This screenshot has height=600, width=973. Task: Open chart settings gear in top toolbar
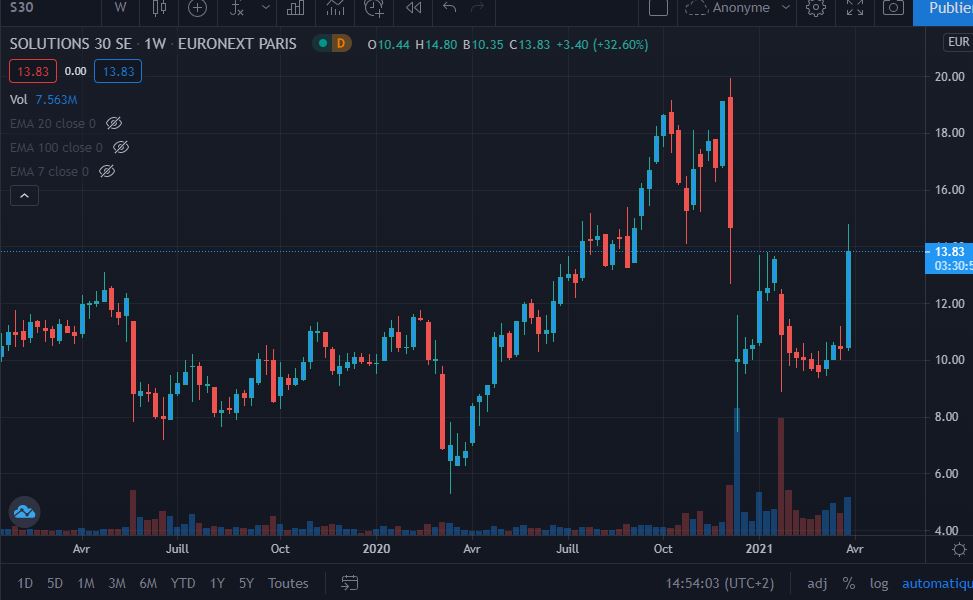pyautogui.click(x=816, y=8)
